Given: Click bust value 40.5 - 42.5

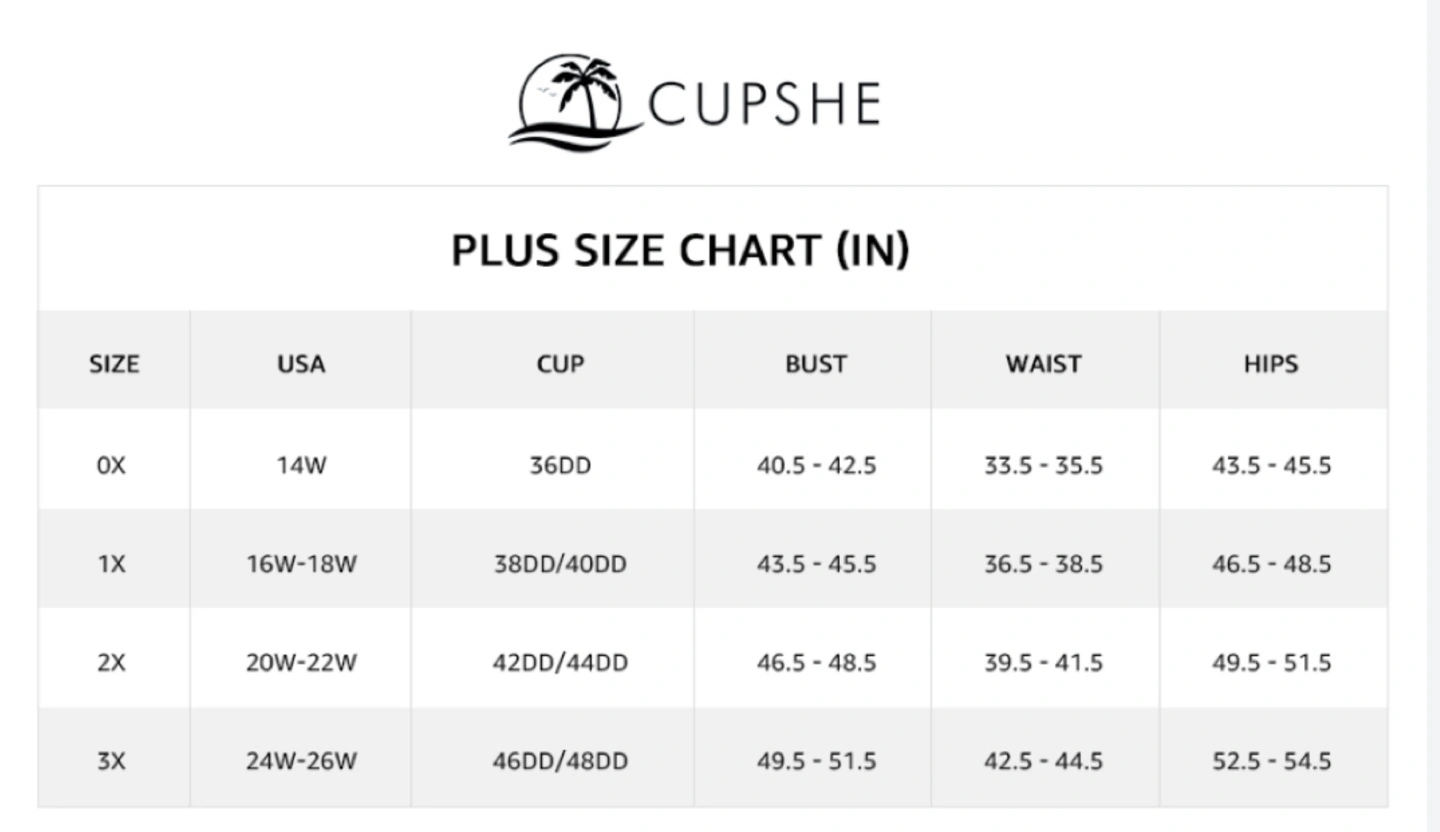Looking at the screenshot, I should click(816, 466).
